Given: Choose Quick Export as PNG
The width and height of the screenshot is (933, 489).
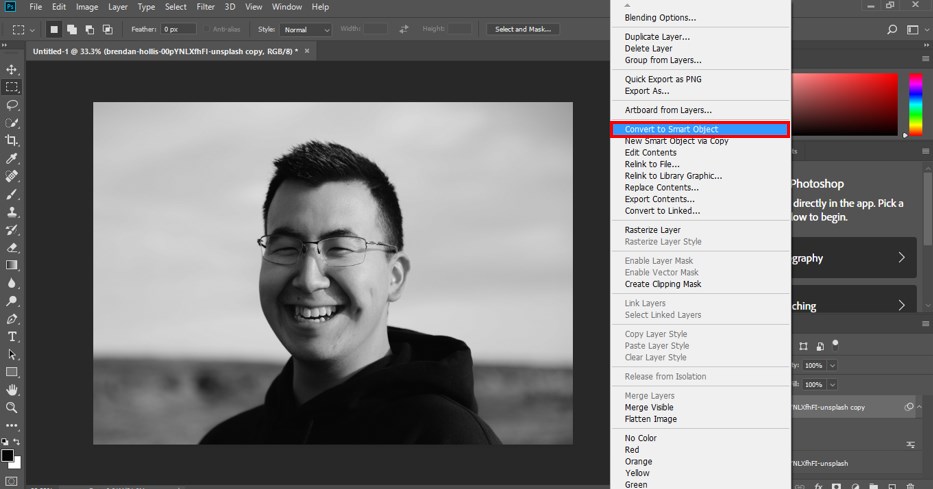Looking at the screenshot, I should [663, 79].
